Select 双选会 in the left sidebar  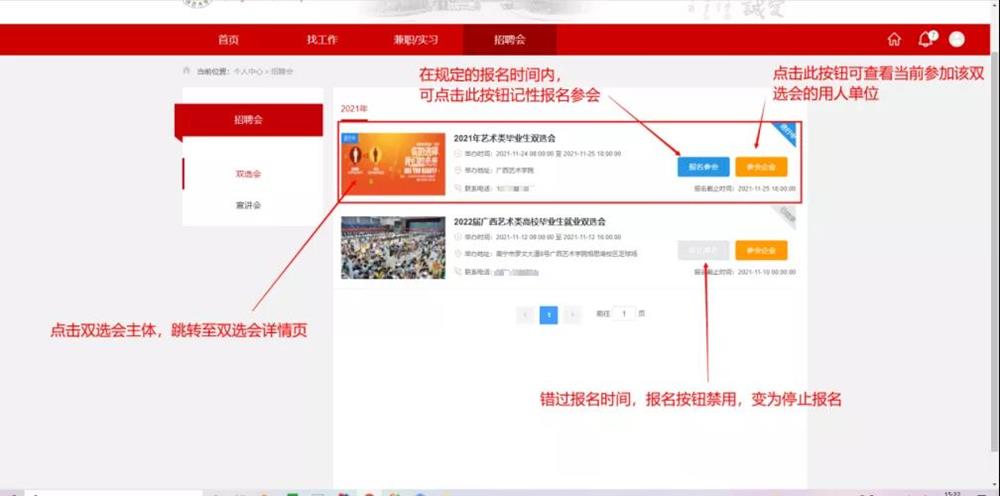pyautogui.click(x=248, y=174)
